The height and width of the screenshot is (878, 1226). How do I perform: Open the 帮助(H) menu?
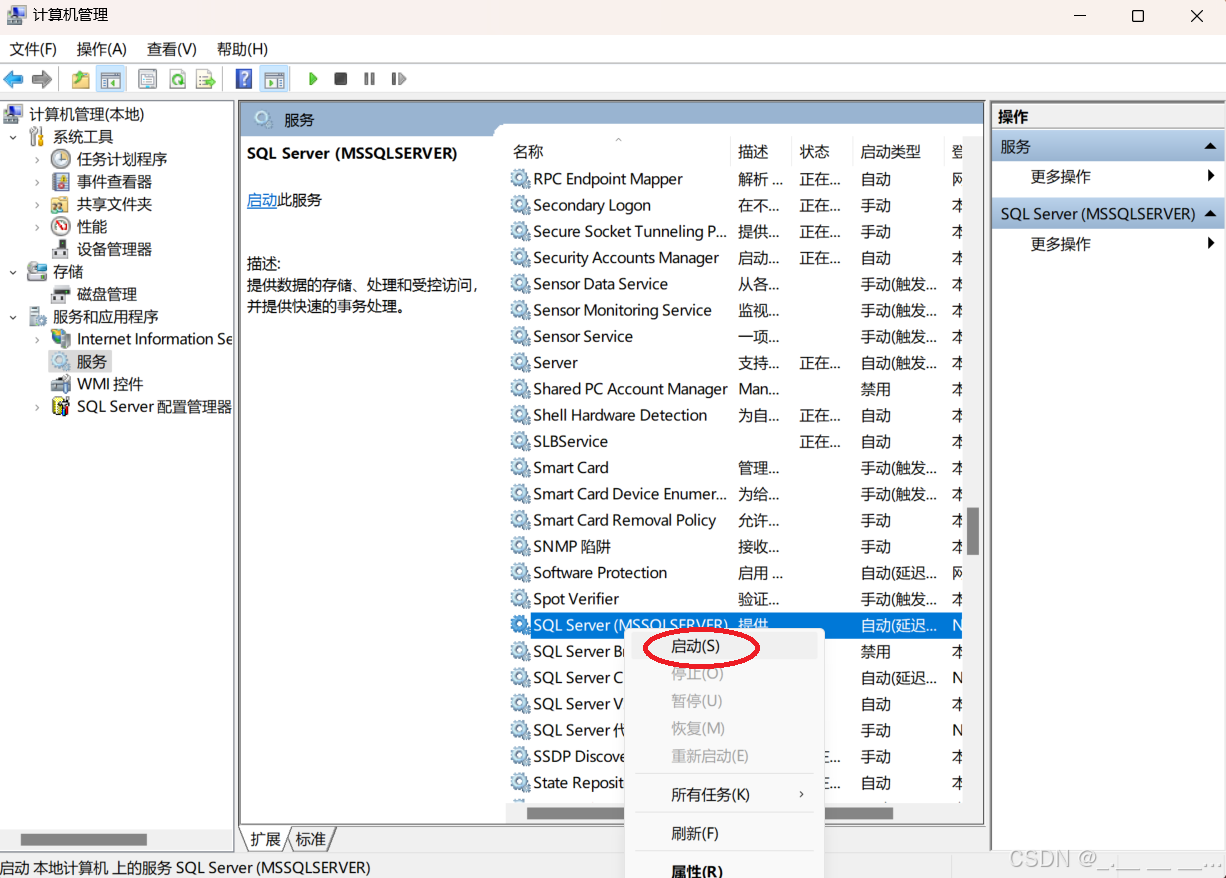click(x=242, y=49)
